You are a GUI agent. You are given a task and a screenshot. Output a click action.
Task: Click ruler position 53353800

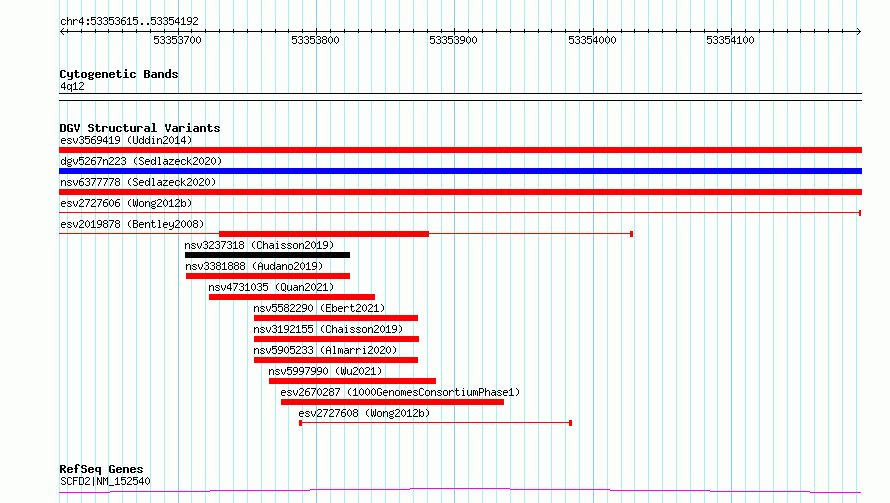point(315,40)
